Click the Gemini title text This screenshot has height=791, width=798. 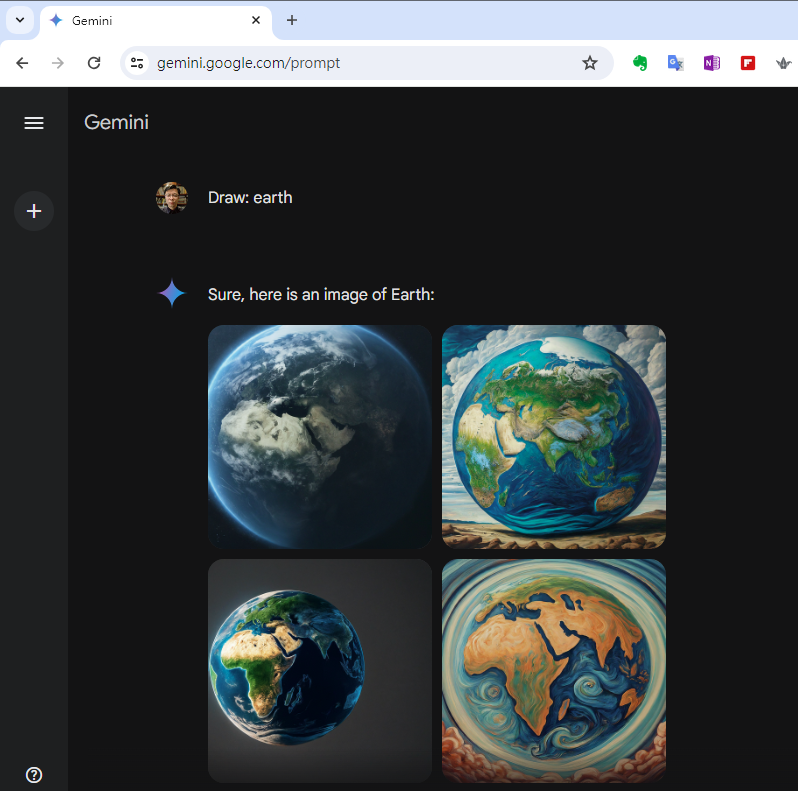point(117,122)
